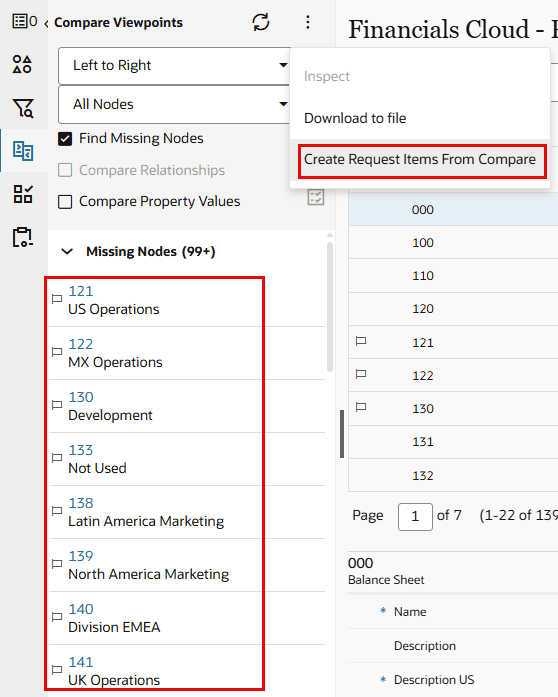The height and width of the screenshot is (697, 558).
Task: Click the property selection checklist icon
Action: tap(316, 197)
